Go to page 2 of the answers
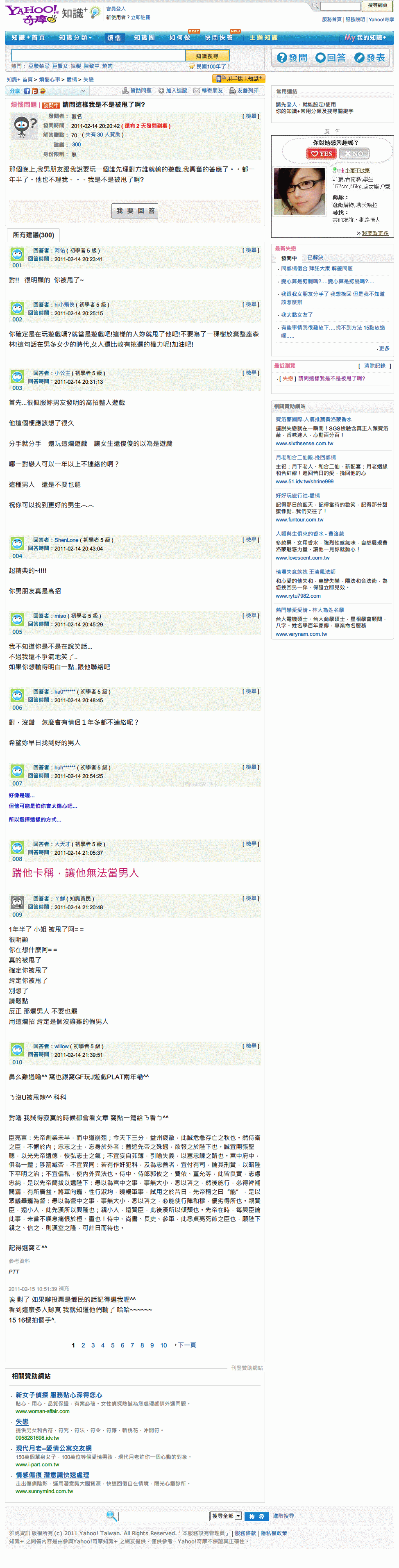The image size is (399, 1568). pyautogui.click(x=83, y=1345)
